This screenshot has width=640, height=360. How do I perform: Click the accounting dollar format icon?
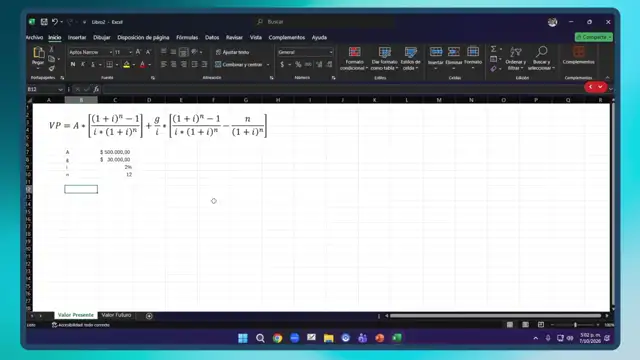tap(282, 64)
